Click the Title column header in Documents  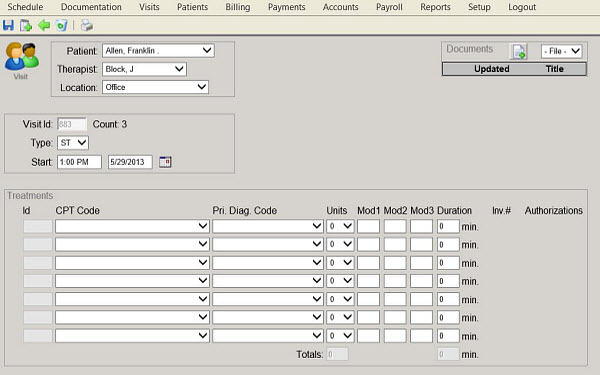click(x=554, y=69)
